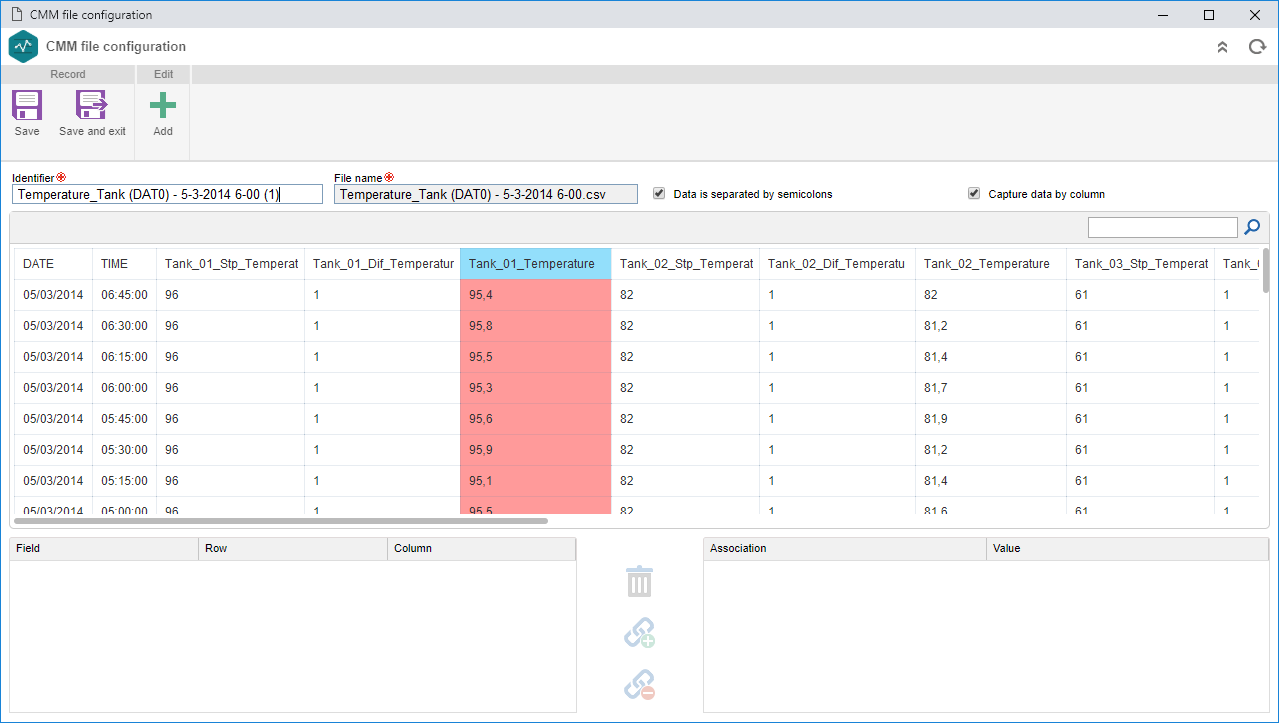
Task: Click the green Add plus icon
Action: 162,105
